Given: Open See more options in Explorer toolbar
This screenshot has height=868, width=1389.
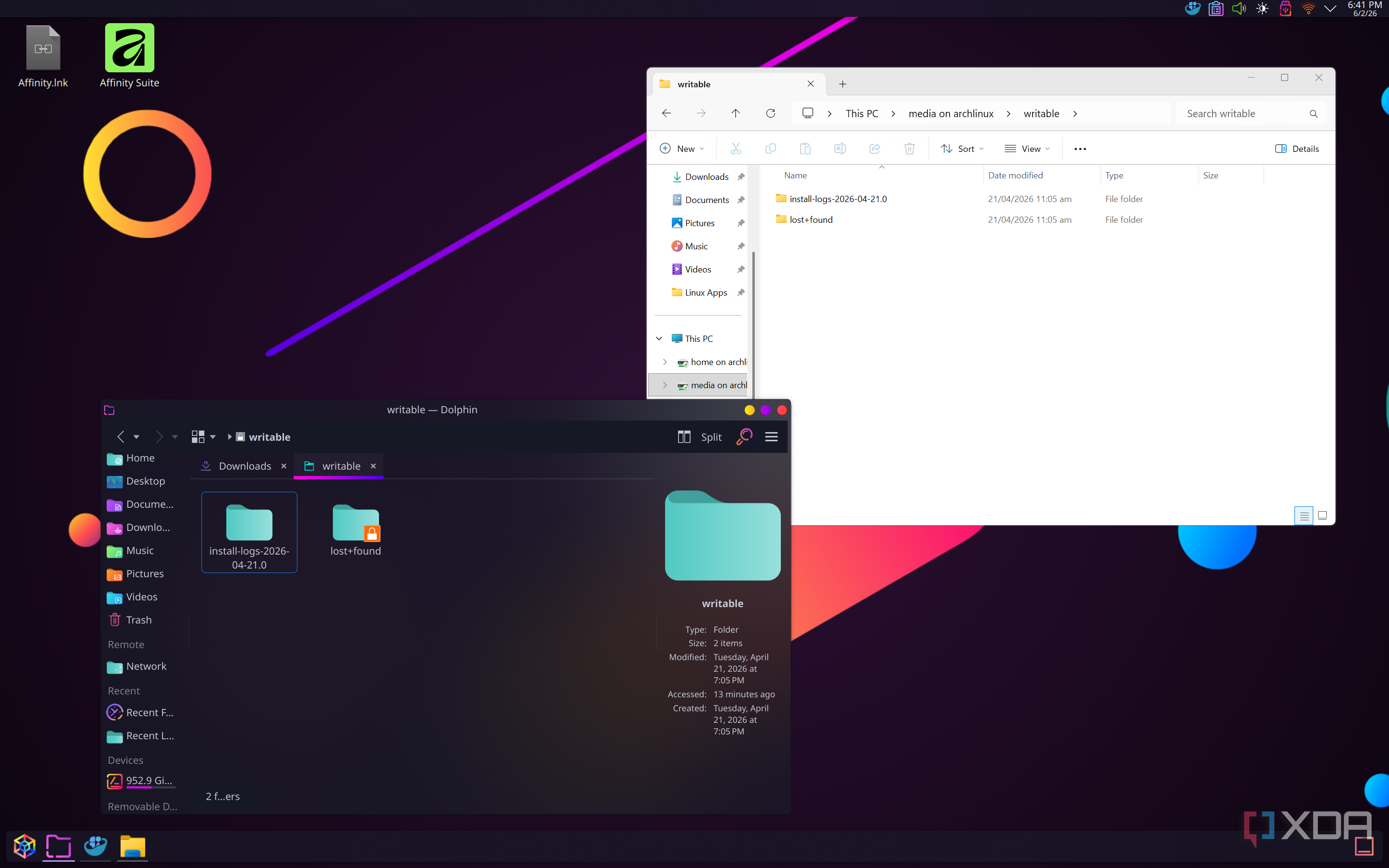Looking at the screenshot, I should click(1080, 149).
